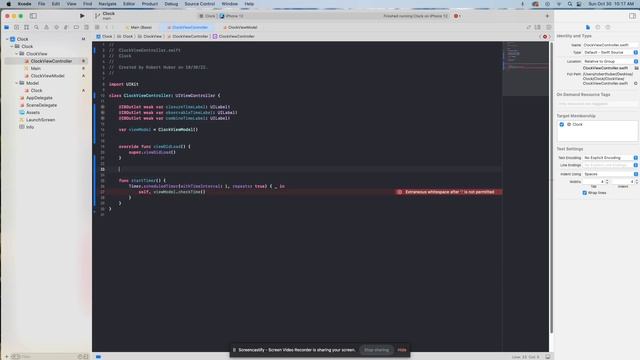The height and width of the screenshot is (360, 640).
Task: Open the Symbol navigator tab
Action: point(27,27)
